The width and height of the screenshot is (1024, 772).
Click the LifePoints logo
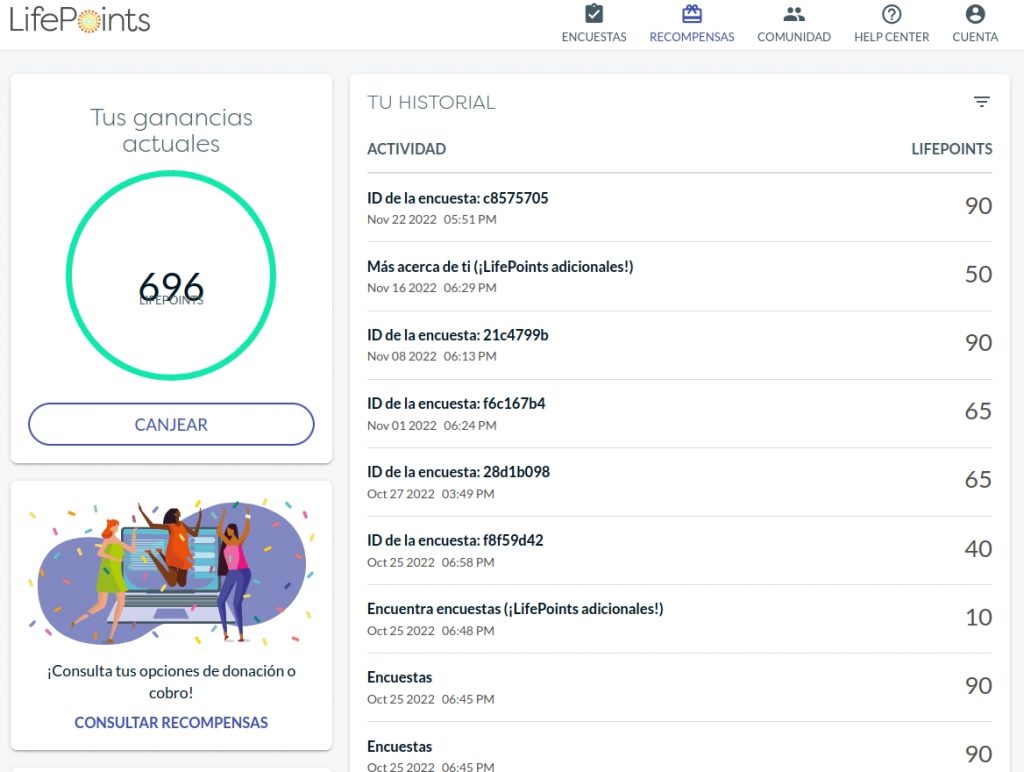click(x=80, y=20)
